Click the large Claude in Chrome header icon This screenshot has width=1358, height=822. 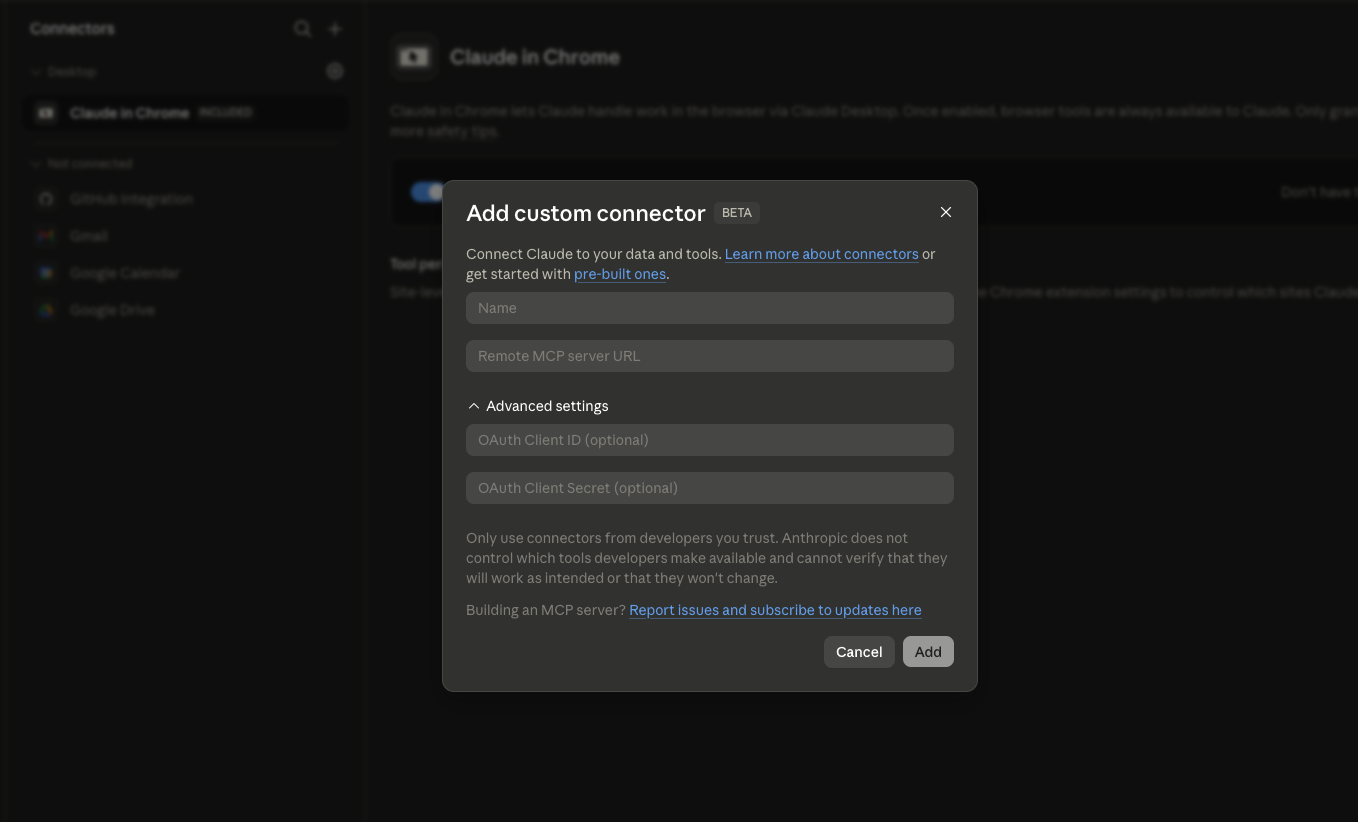coord(414,57)
